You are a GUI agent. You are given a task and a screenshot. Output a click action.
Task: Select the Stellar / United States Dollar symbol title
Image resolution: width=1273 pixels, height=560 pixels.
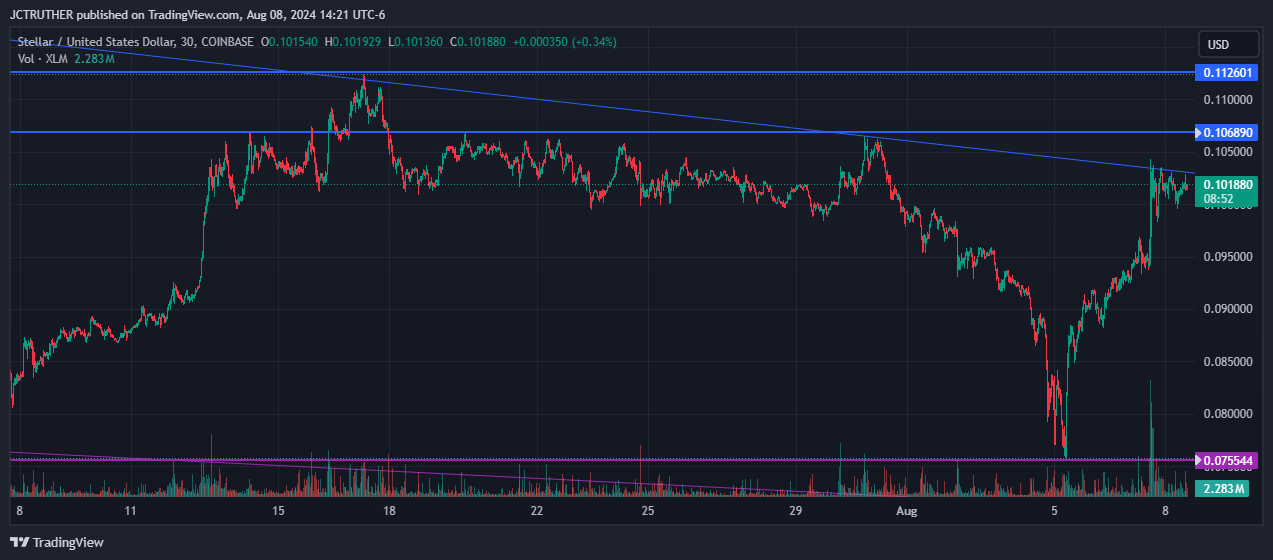coord(104,42)
